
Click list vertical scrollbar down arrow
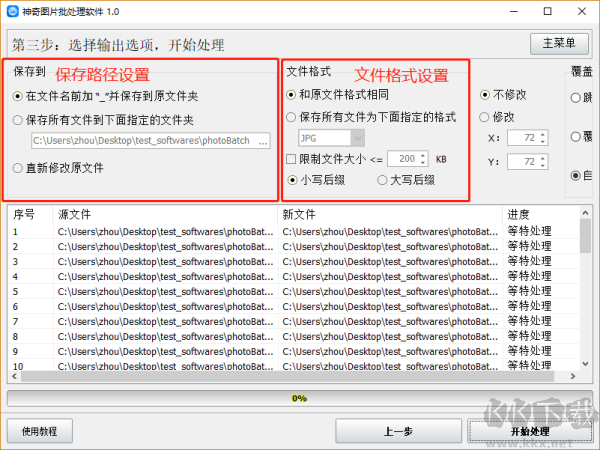(585, 364)
